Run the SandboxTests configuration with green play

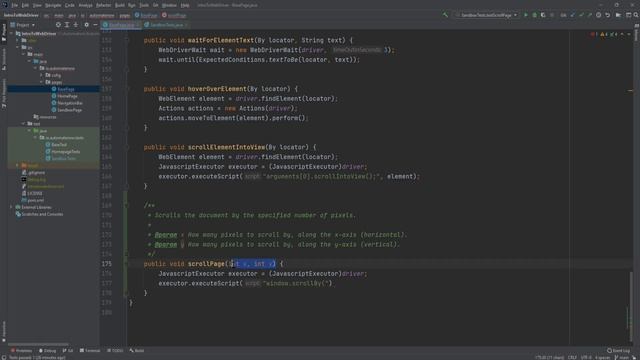click(x=526, y=15)
